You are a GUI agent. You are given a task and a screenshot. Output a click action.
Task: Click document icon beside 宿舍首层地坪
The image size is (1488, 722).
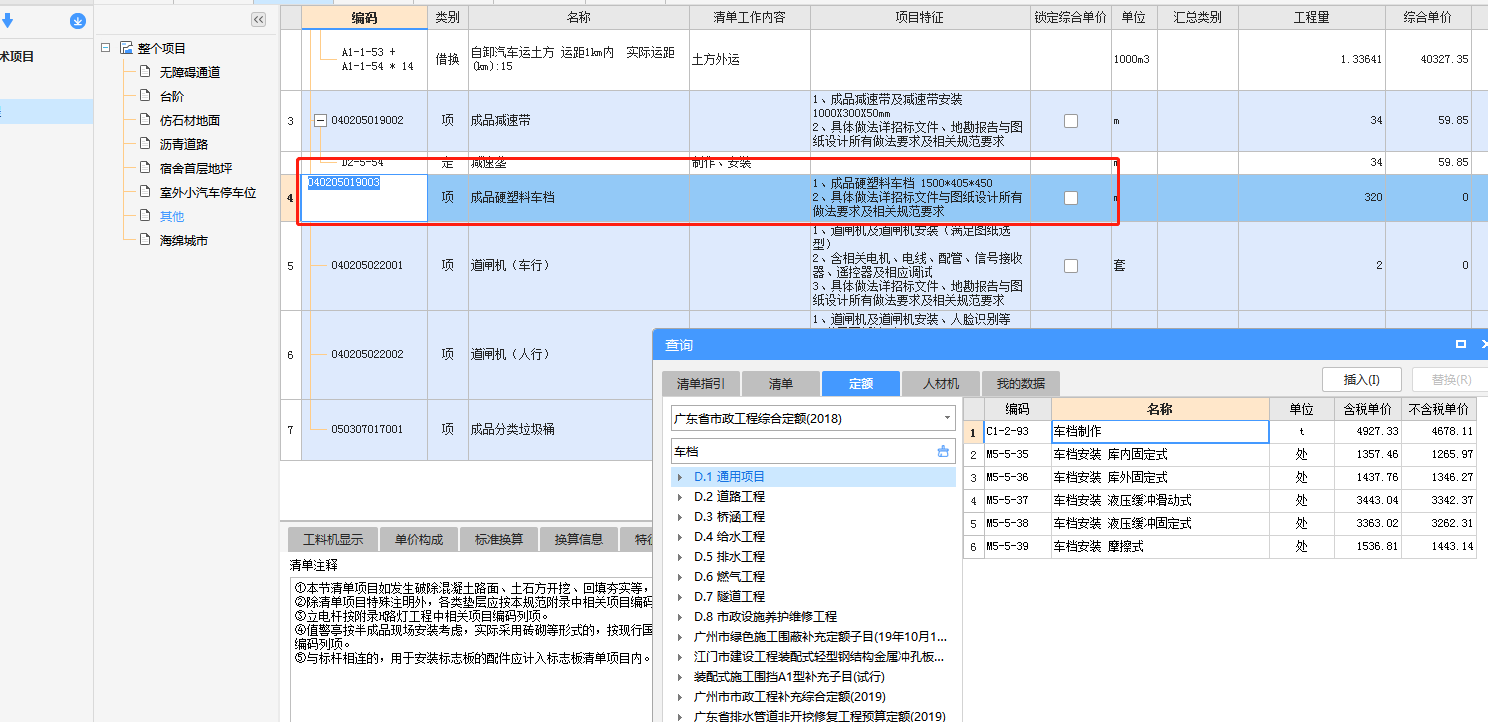point(145,168)
